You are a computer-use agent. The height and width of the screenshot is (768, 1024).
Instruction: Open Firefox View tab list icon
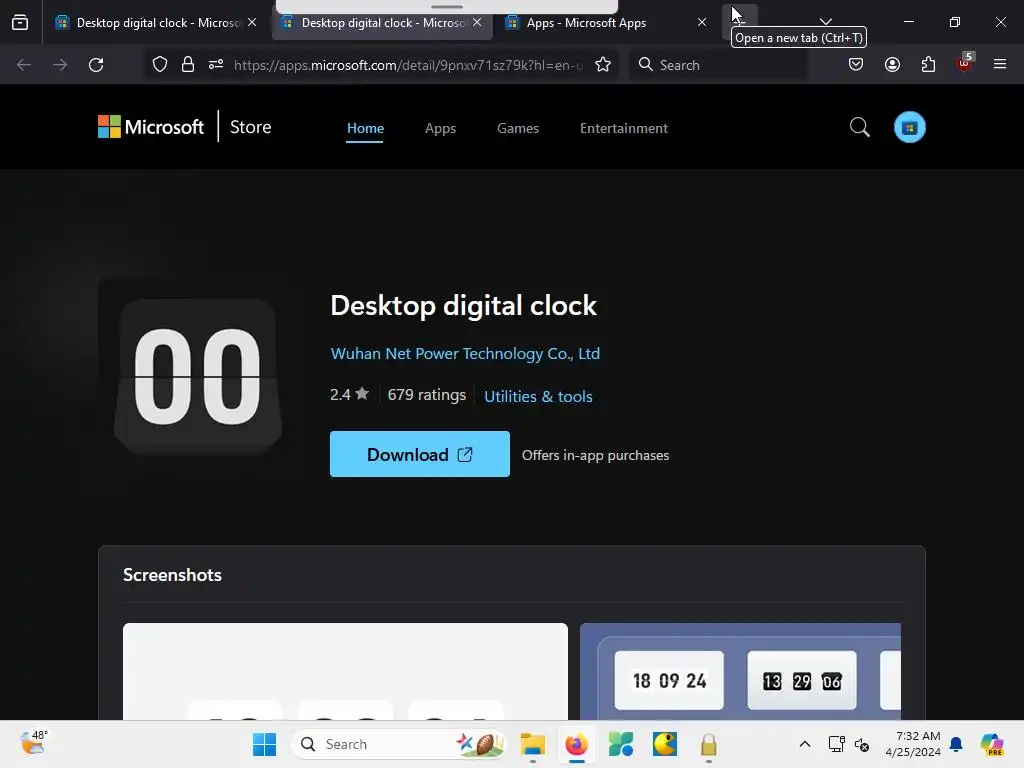tap(20, 22)
